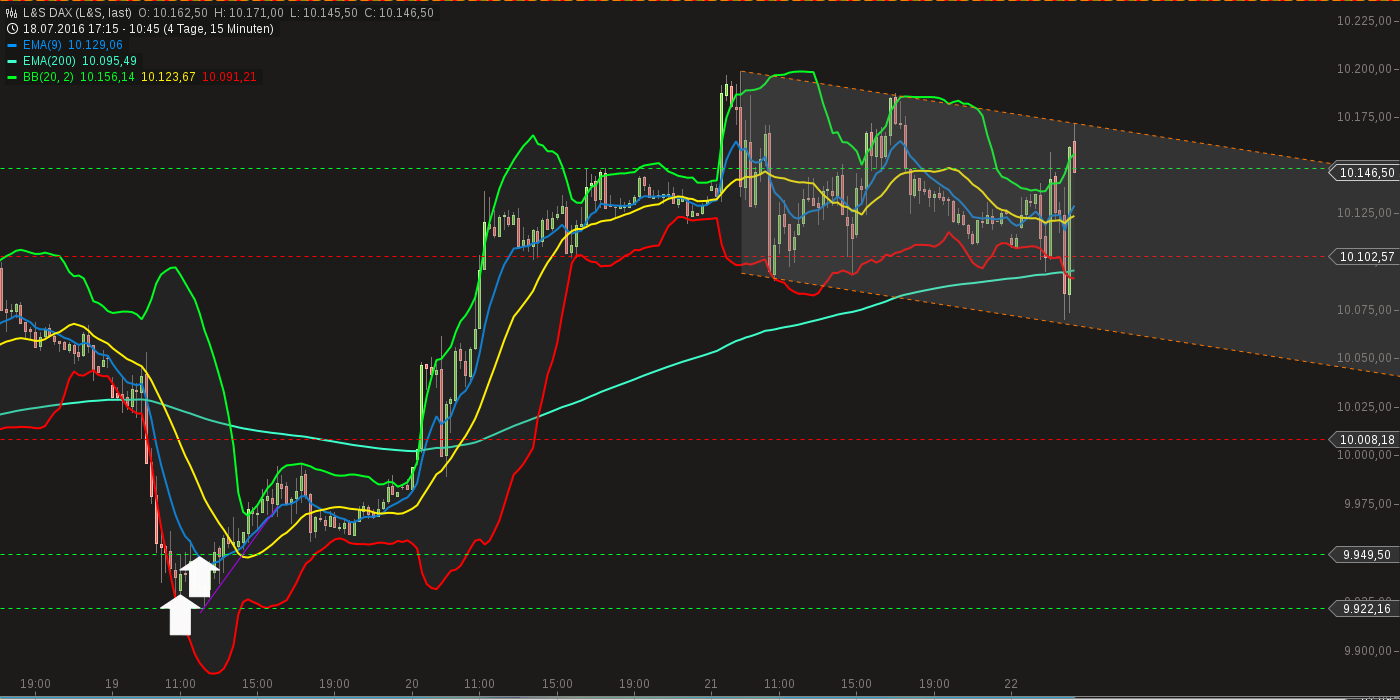Click the day 19 marker on the time axis

coord(112,685)
